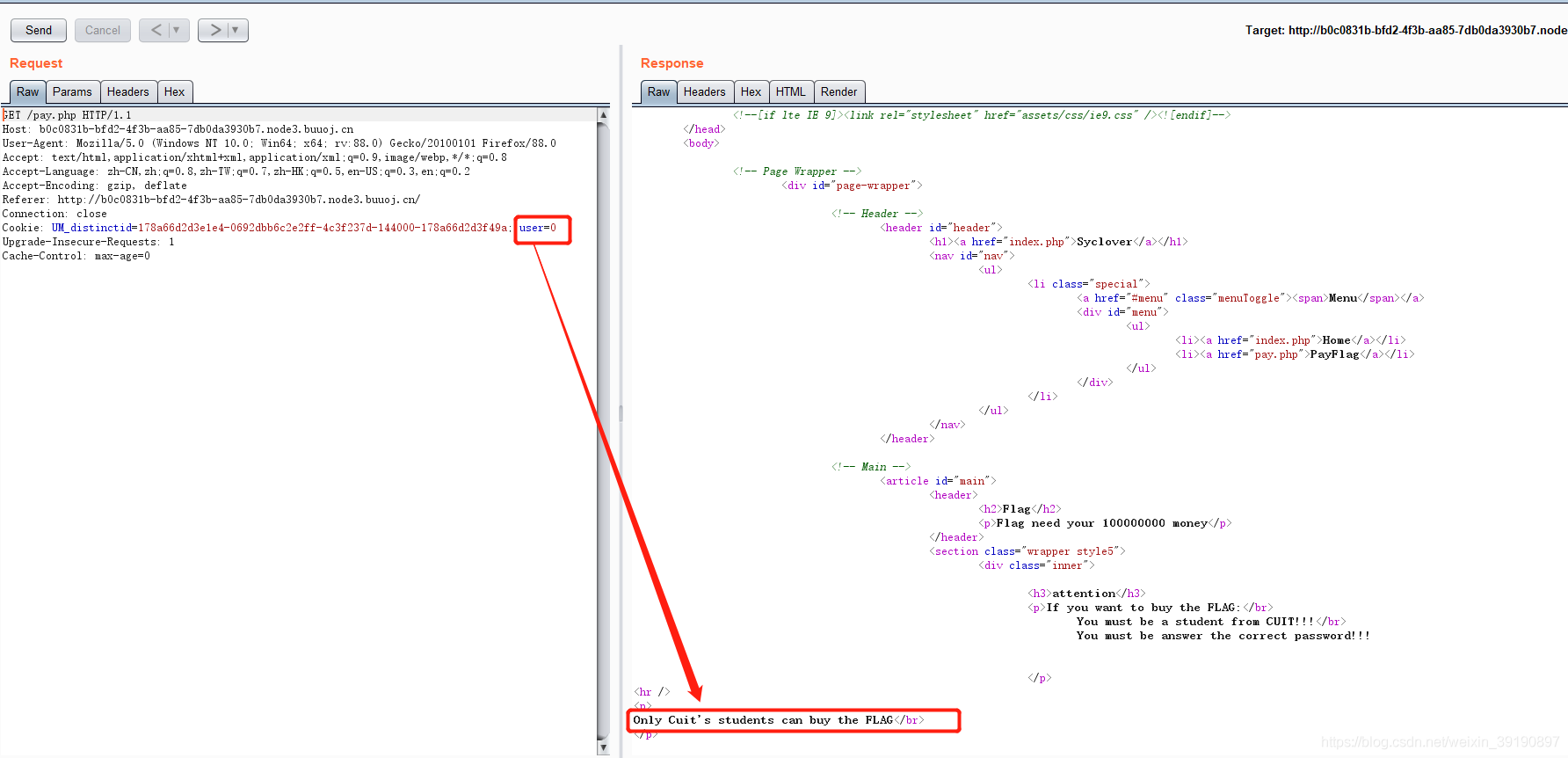Click the Target URL text

point(1406,30)
